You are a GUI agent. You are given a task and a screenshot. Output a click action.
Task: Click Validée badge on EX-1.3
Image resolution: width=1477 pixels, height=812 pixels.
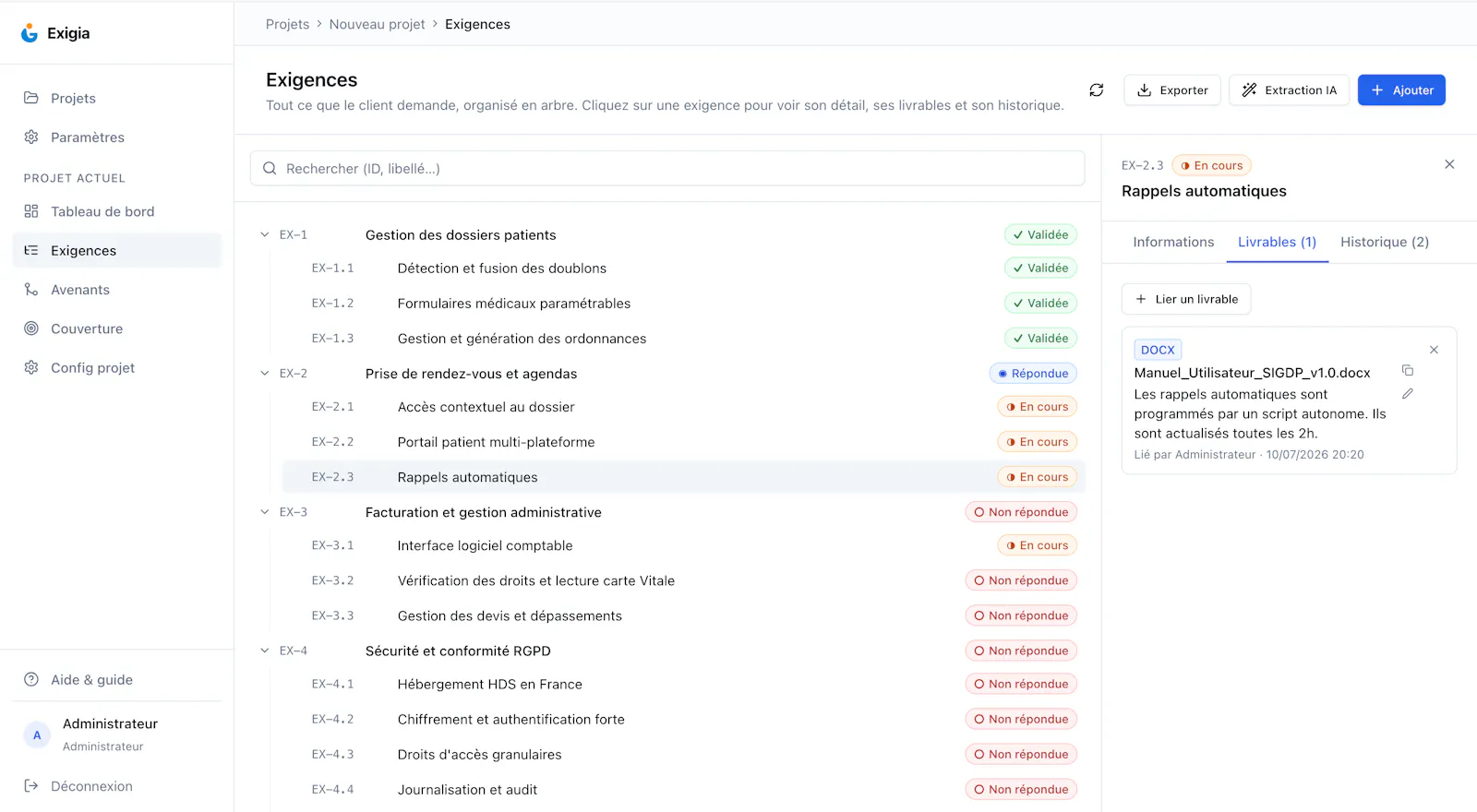1040,338
